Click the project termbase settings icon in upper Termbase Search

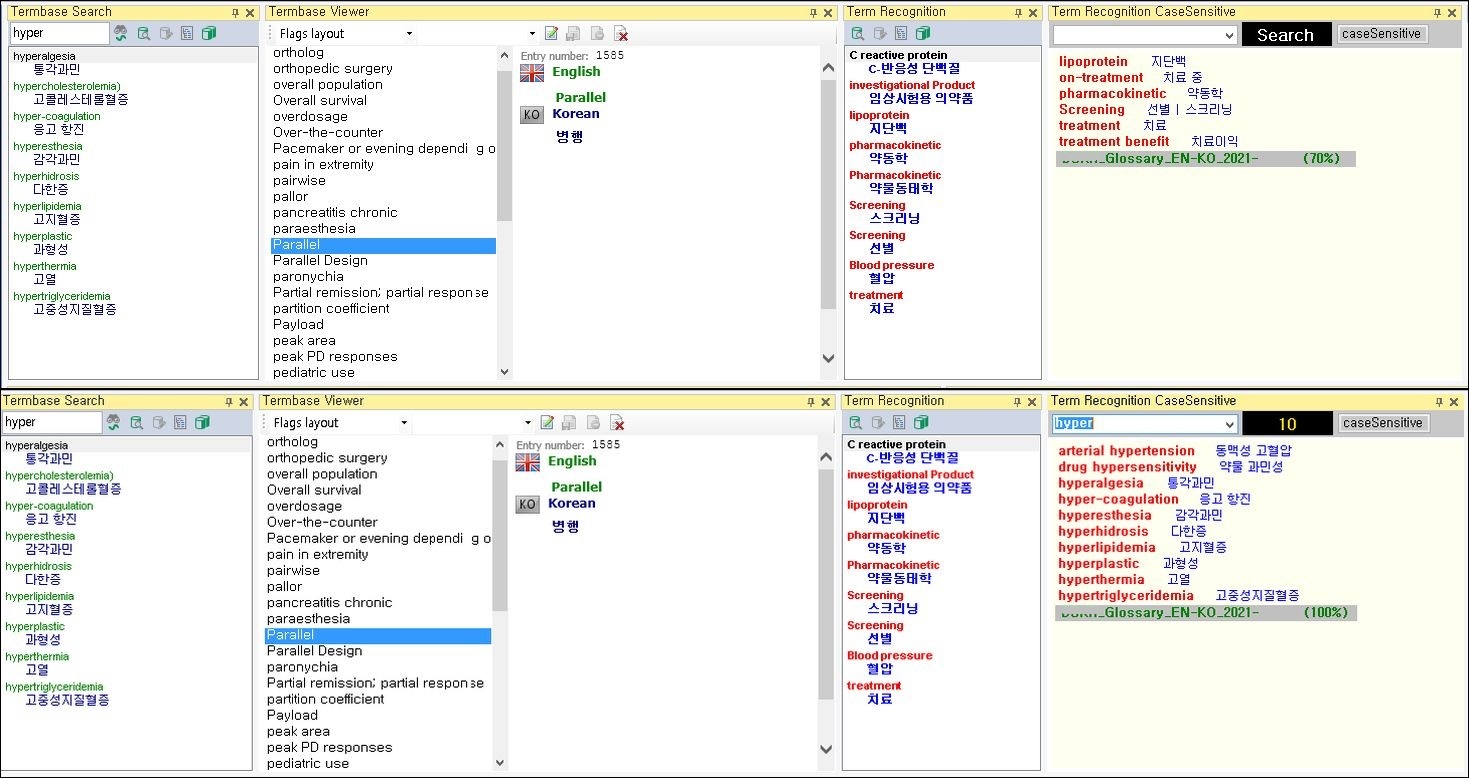187,33
